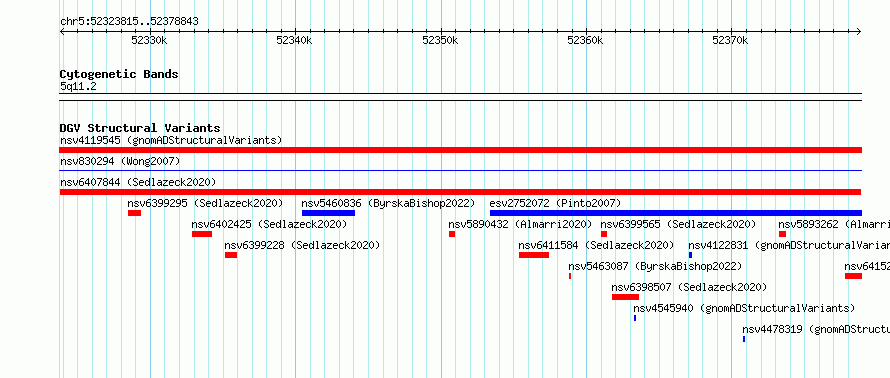Open variant nsv830294 (Wong2007) label

[x=120, y=162]
